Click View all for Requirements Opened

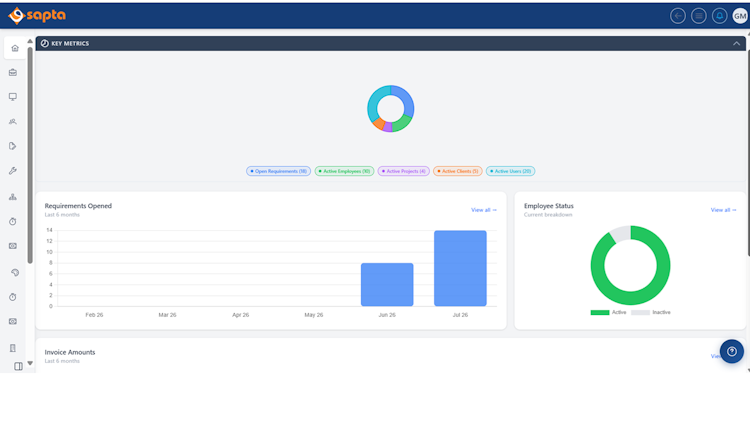click(x=484, y=210)
